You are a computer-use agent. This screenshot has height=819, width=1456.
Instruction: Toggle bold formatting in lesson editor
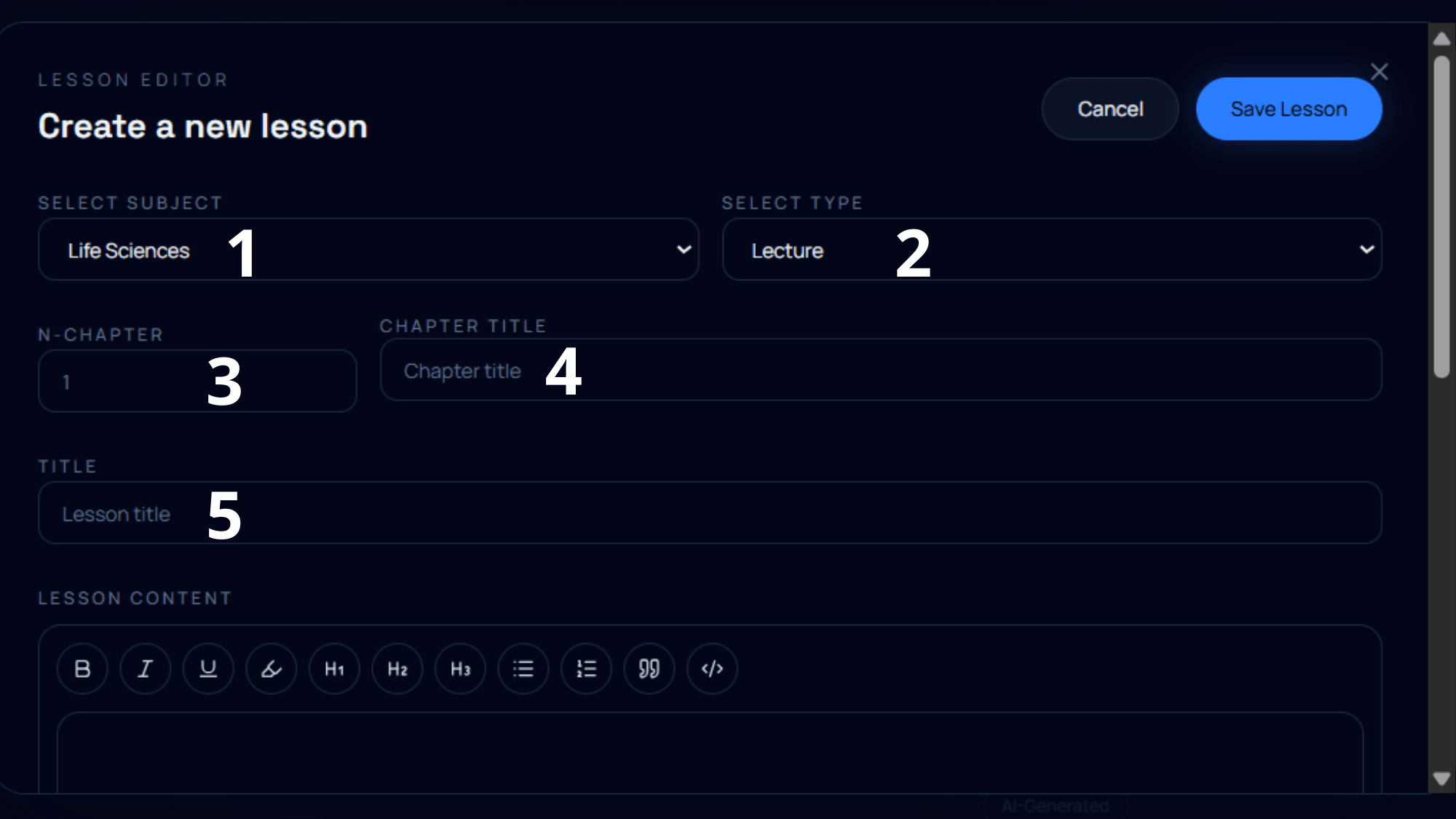82,668
